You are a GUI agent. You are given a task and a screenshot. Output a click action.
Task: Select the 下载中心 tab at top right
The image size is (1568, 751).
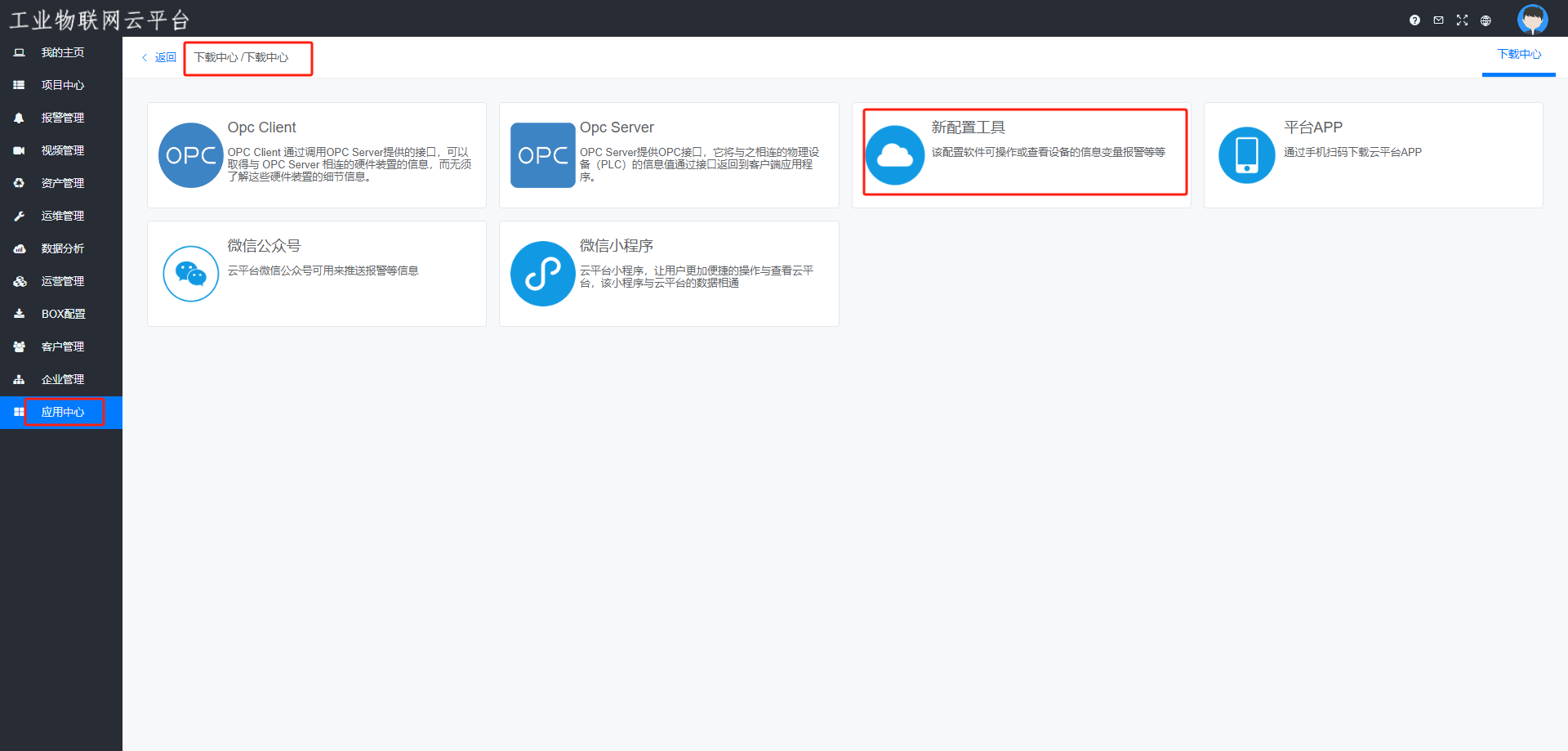click(x=1518, y=55)
